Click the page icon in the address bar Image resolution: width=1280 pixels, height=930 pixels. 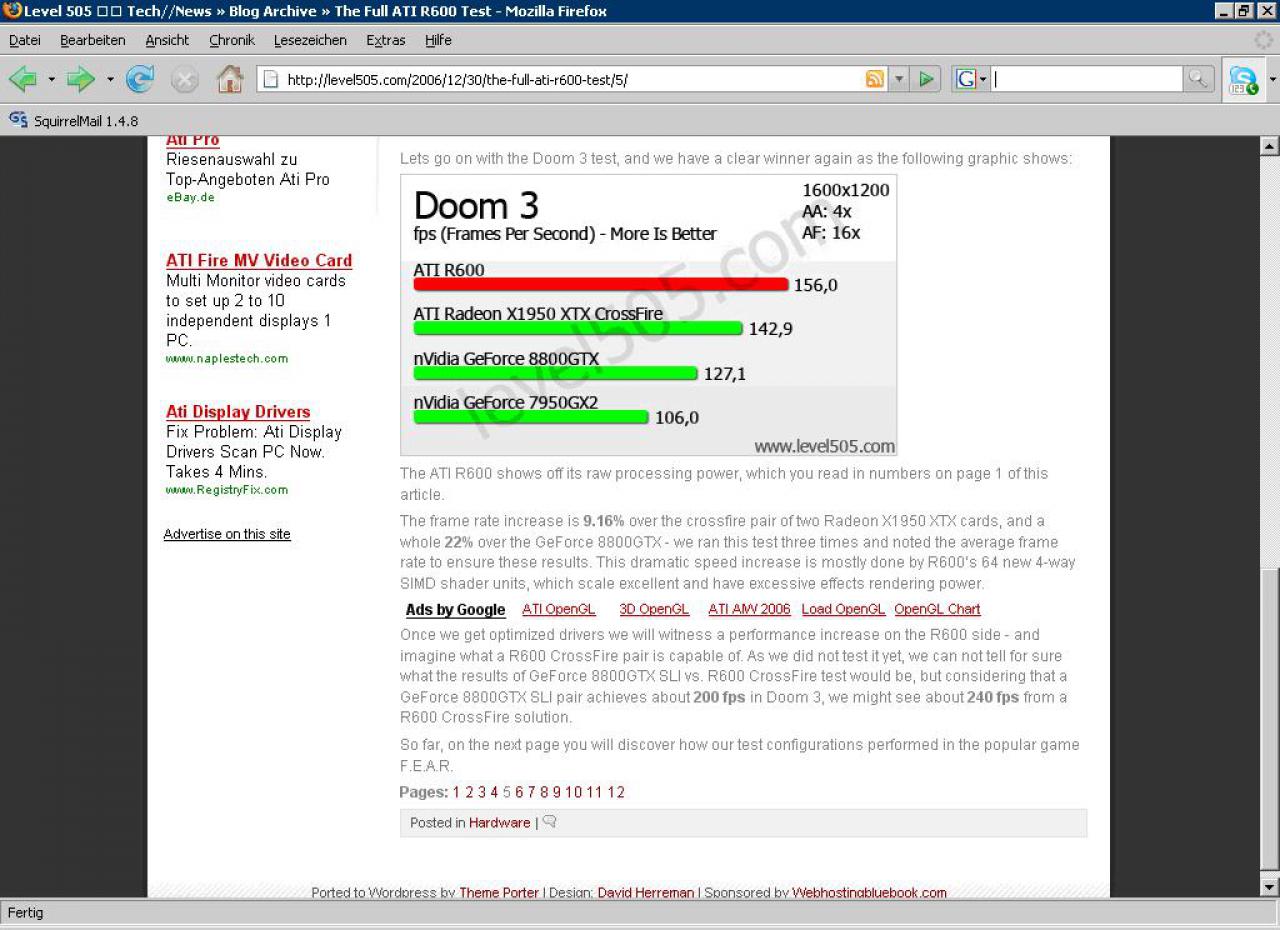tap(269, 79)
